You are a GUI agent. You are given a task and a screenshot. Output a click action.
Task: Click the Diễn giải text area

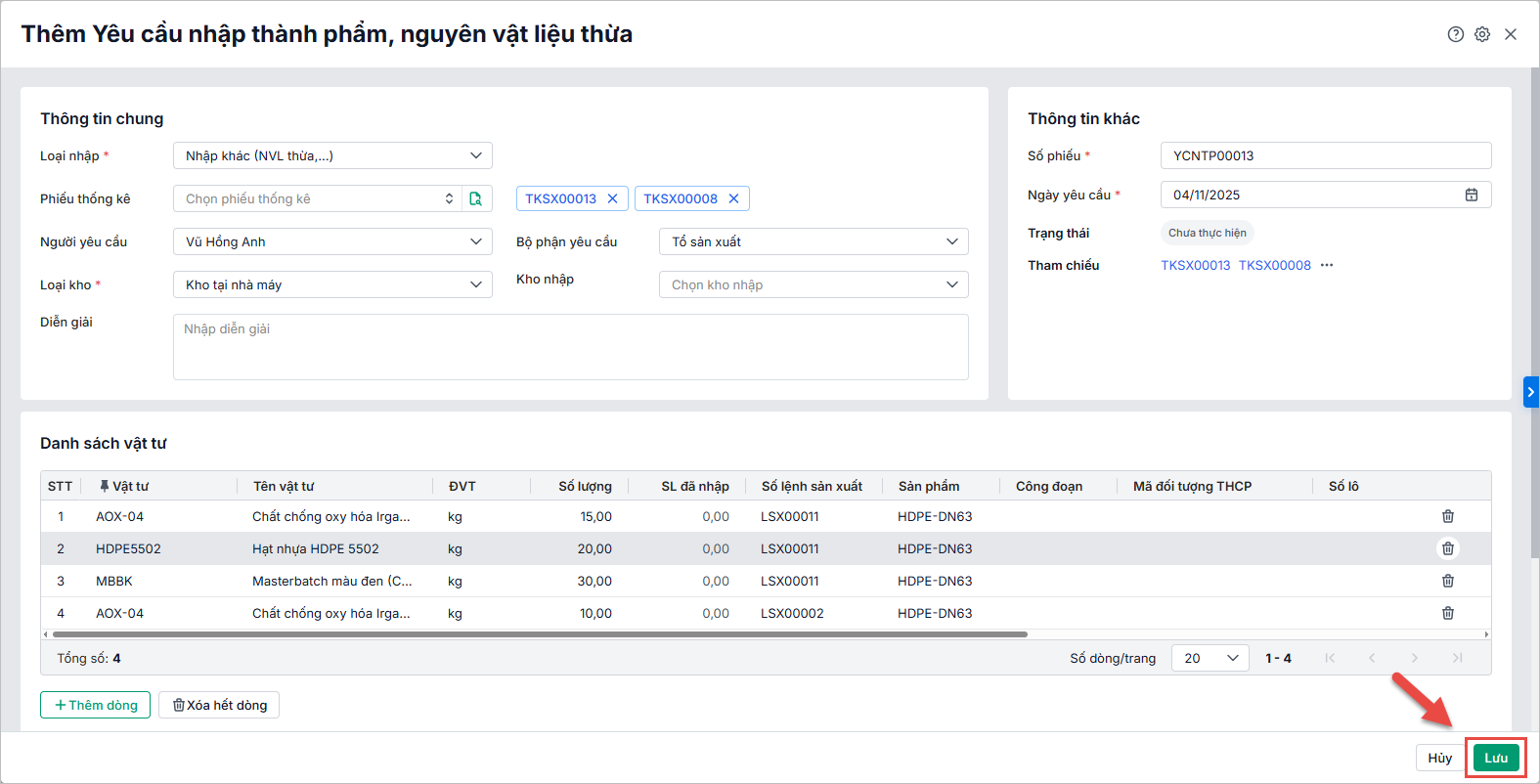[570, 347]
